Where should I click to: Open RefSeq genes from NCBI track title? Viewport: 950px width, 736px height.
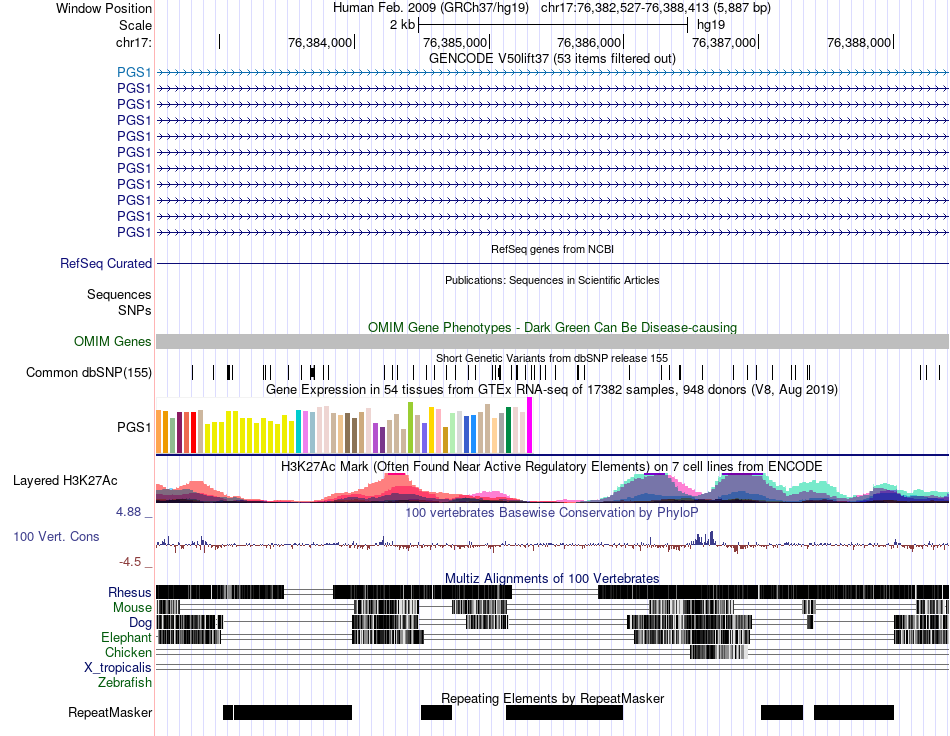[552, 249]
